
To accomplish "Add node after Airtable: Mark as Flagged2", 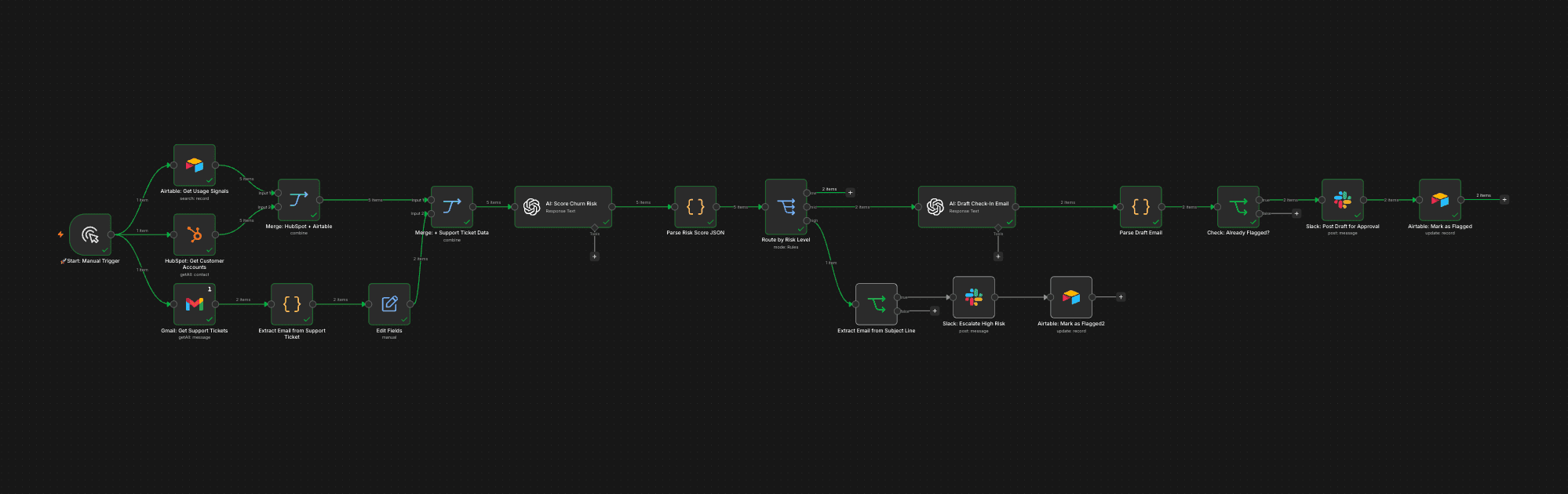I will (x=1121, y=297).
